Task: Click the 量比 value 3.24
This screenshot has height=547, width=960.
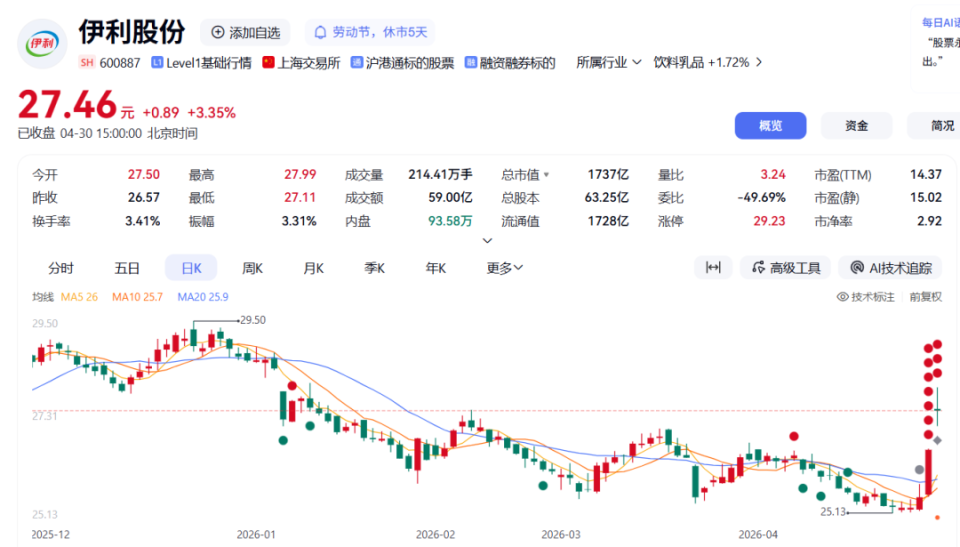Action: 773,175
